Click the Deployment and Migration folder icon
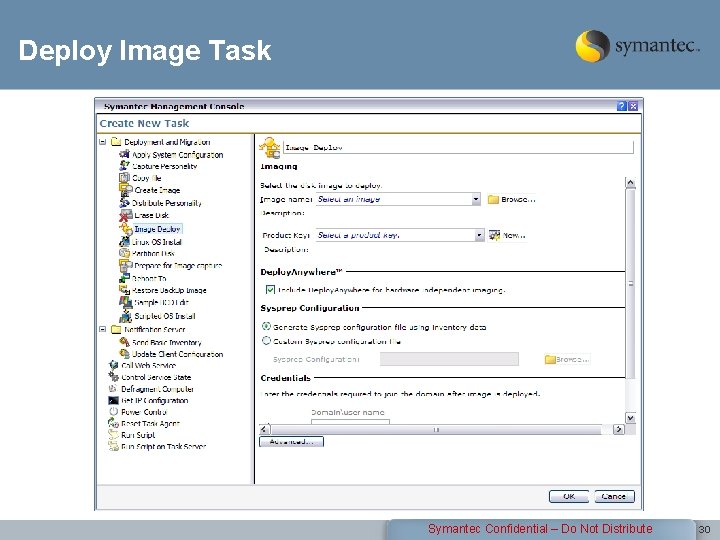 click(x=116, y=141)
